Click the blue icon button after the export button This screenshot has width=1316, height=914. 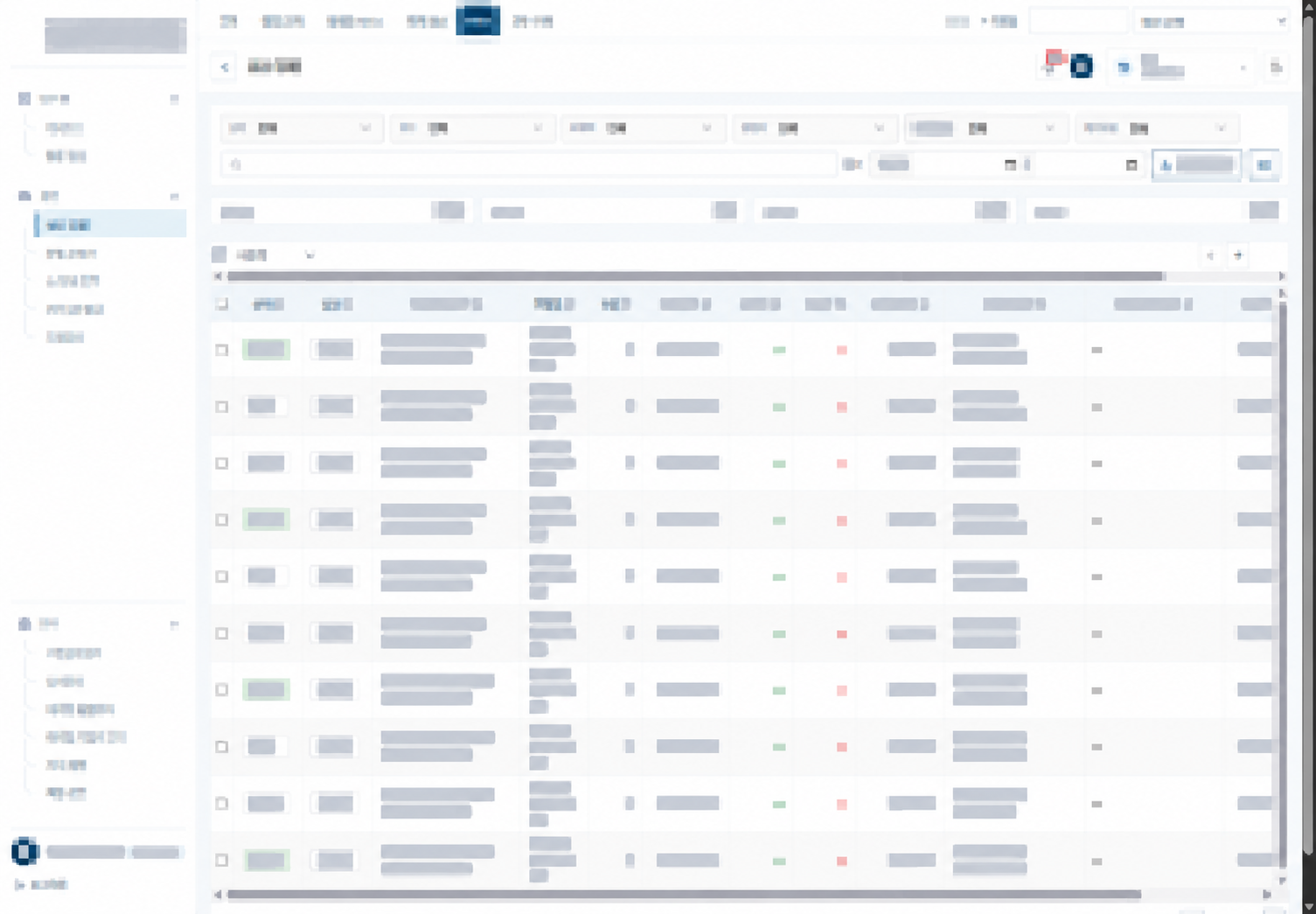tap(1264, 164)
